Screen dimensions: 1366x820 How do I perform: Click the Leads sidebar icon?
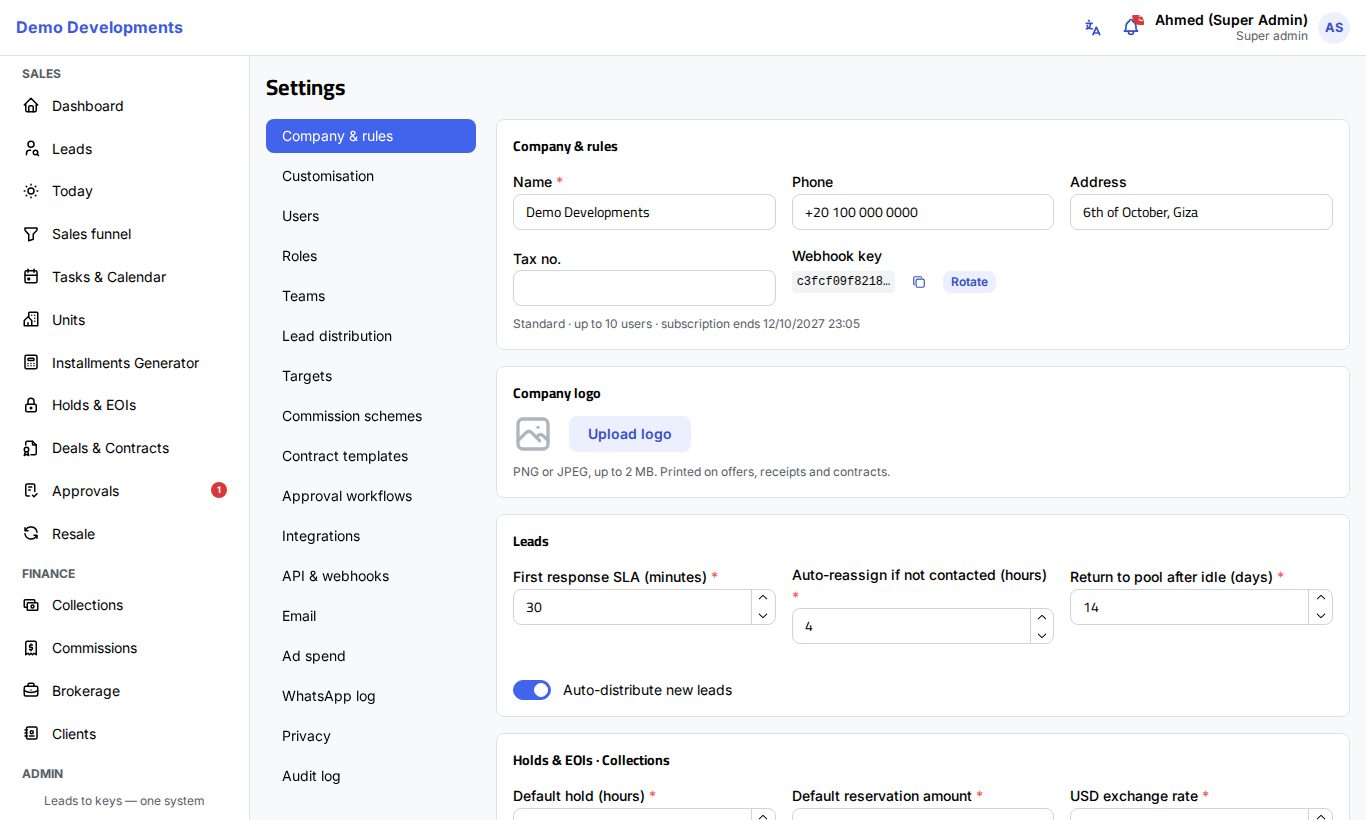tap(31, 149)
